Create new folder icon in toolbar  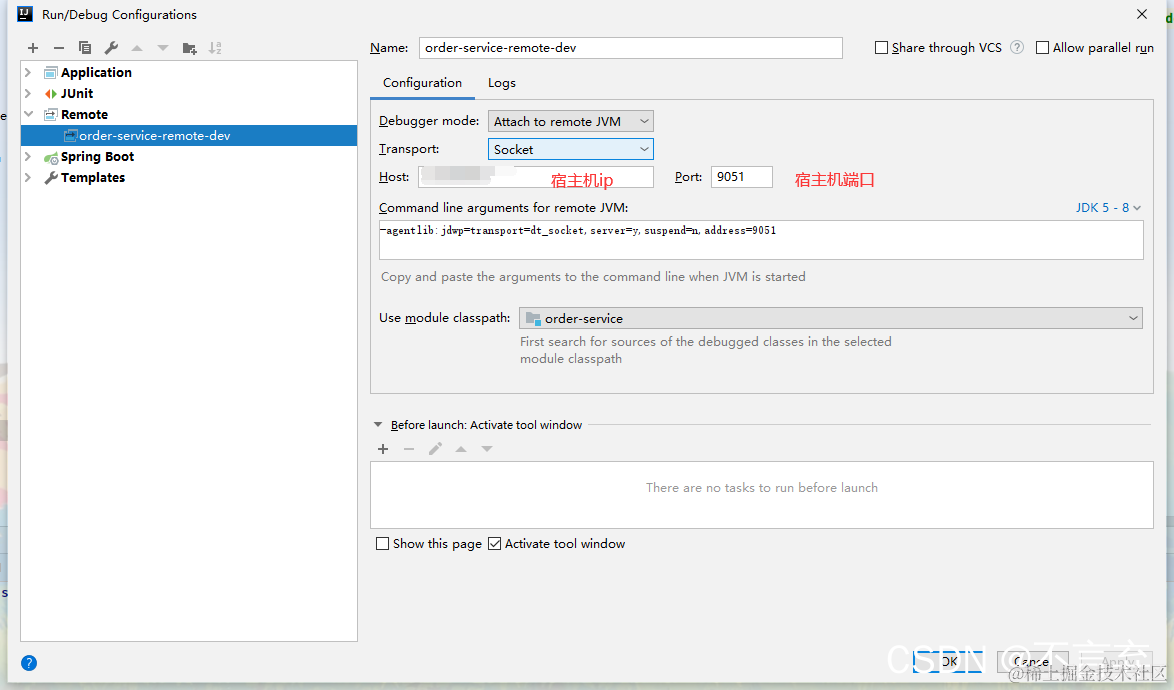coord(189,49)
